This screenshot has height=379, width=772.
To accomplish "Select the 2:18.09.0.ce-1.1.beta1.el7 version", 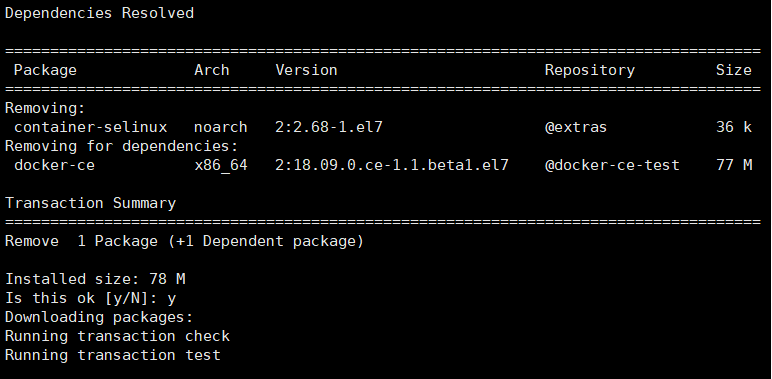I will pos(391,165).
